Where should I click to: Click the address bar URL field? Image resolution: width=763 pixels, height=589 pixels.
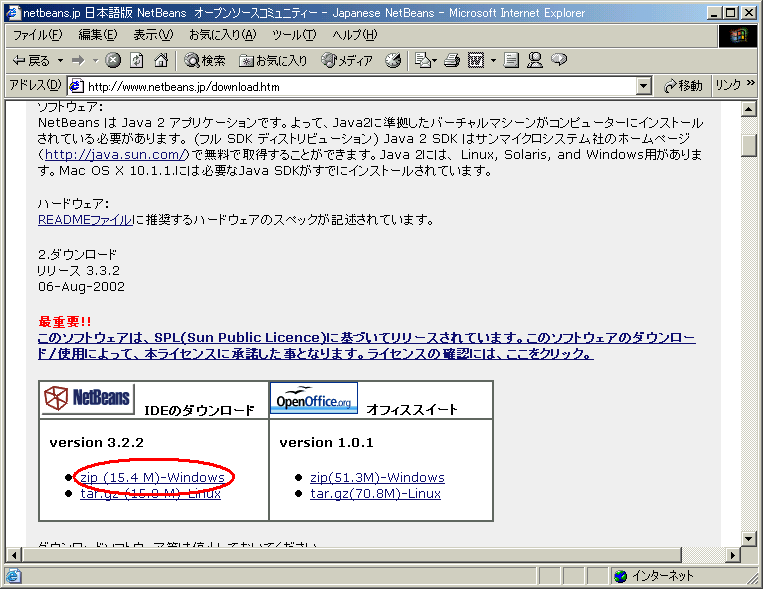click(x=360, y=87)
